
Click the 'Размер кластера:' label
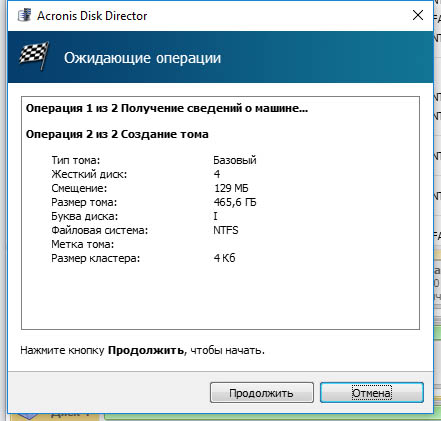pyautogui.click(x=95, y=258)
